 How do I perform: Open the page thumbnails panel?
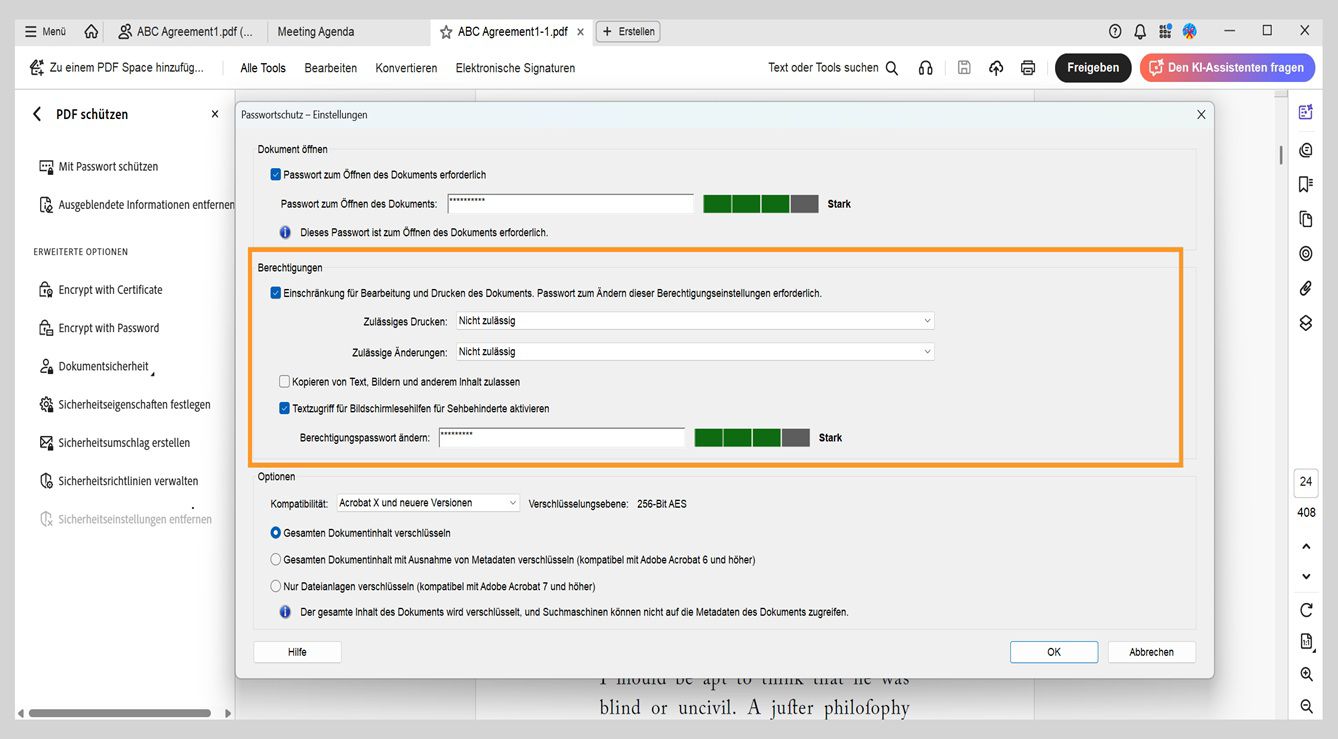pos(1305,218)
